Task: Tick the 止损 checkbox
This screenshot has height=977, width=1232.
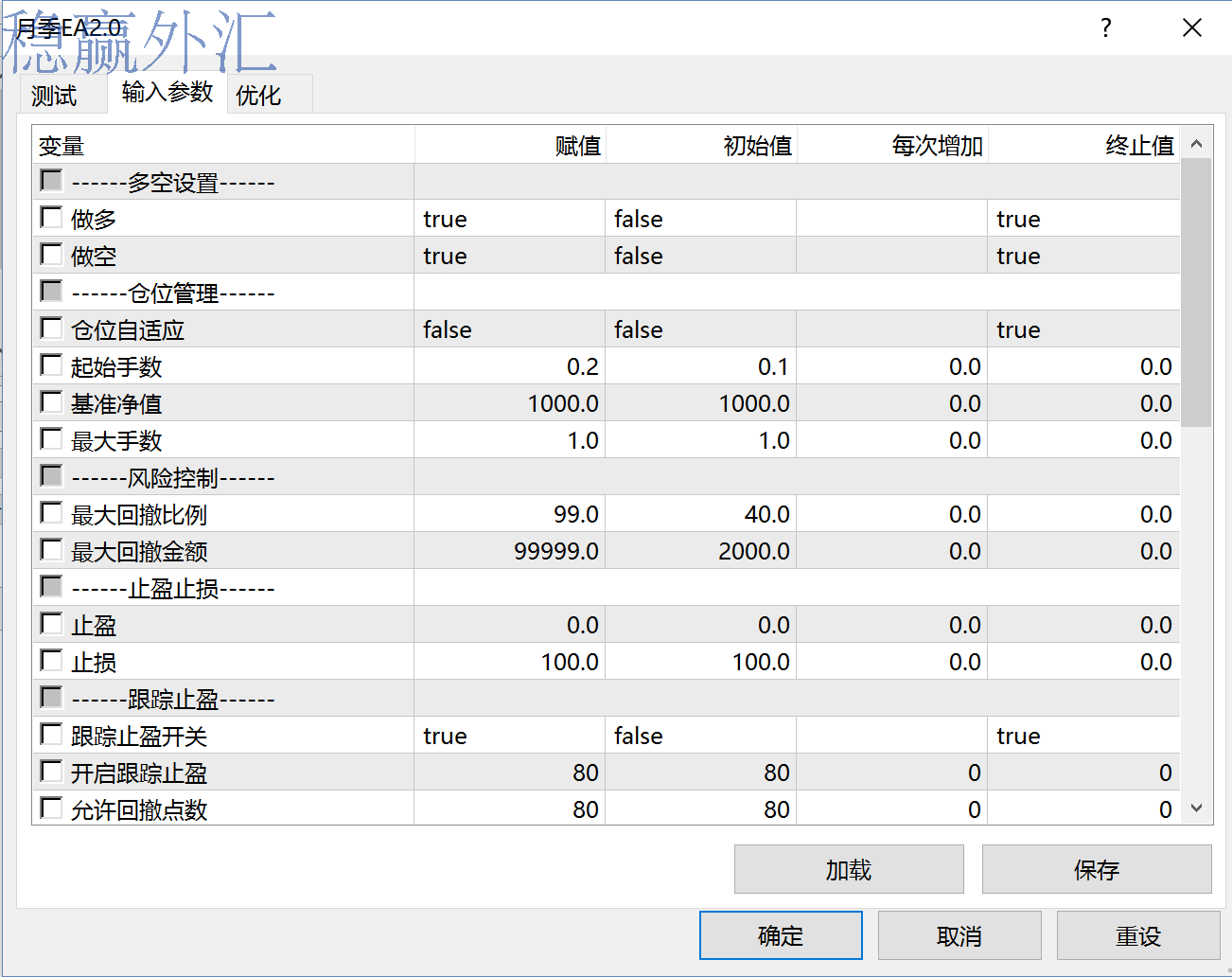Action: 51,661
